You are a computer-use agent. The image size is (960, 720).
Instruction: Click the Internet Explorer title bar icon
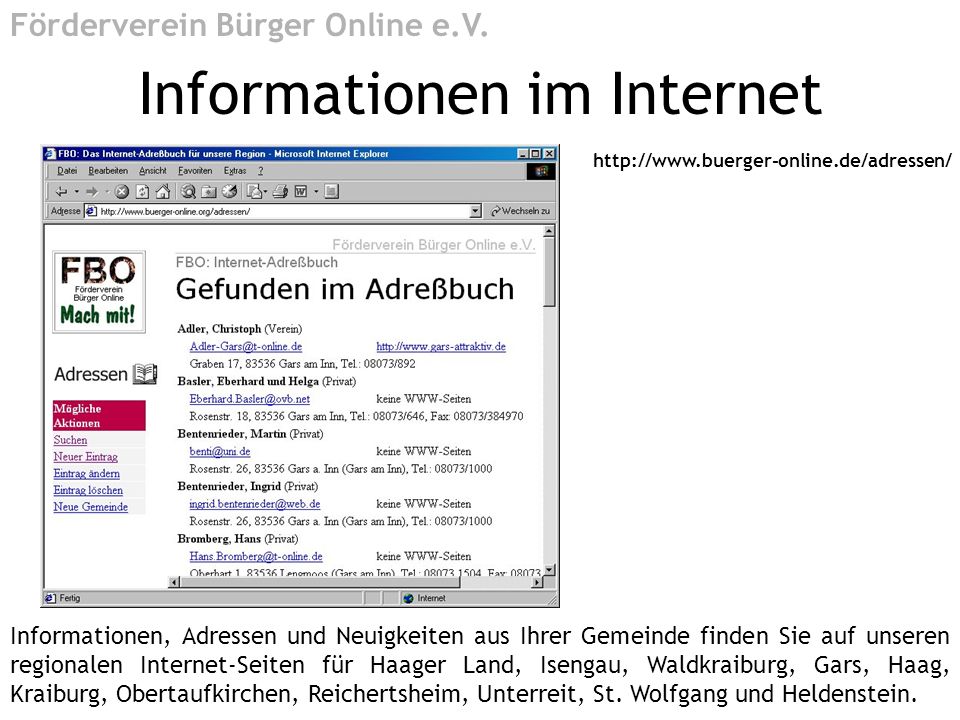[50, 154]
